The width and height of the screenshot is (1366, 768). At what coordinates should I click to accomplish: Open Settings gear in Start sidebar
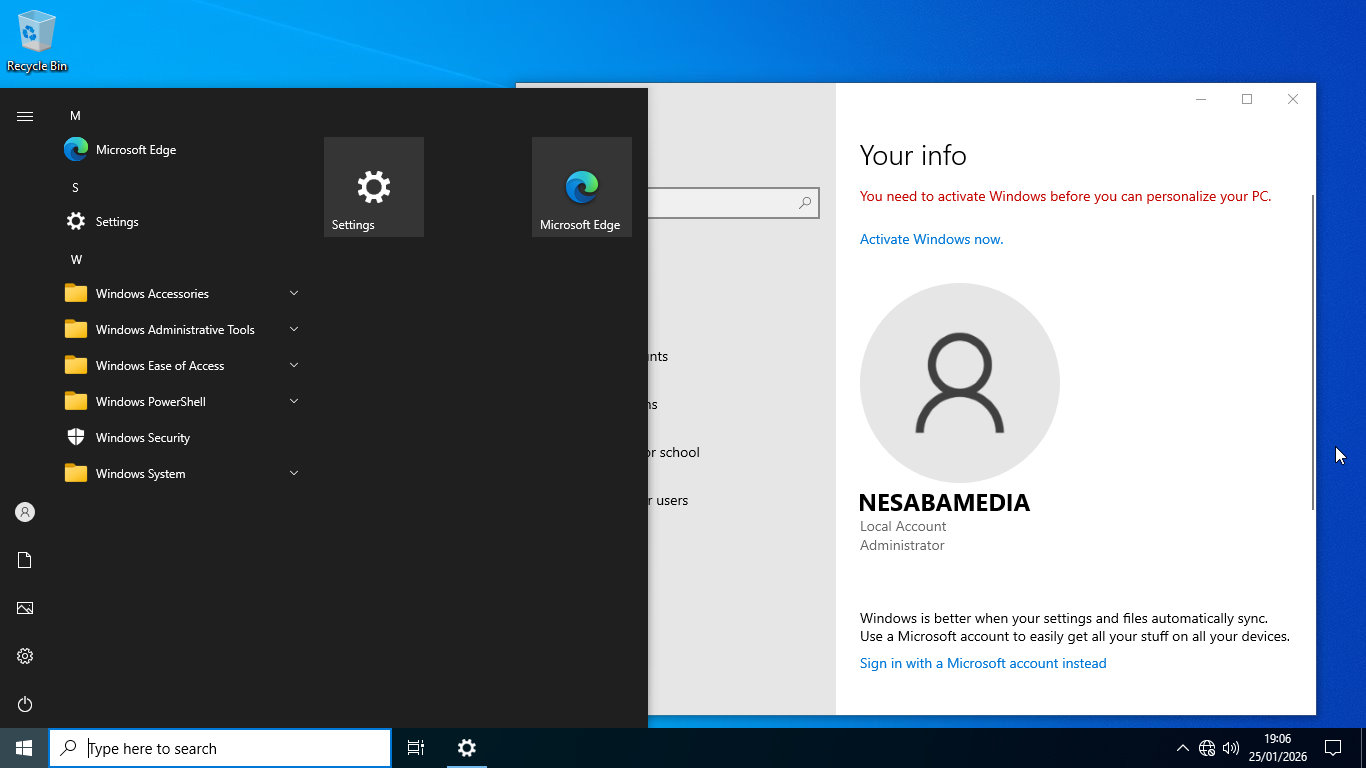coord(25,656)
